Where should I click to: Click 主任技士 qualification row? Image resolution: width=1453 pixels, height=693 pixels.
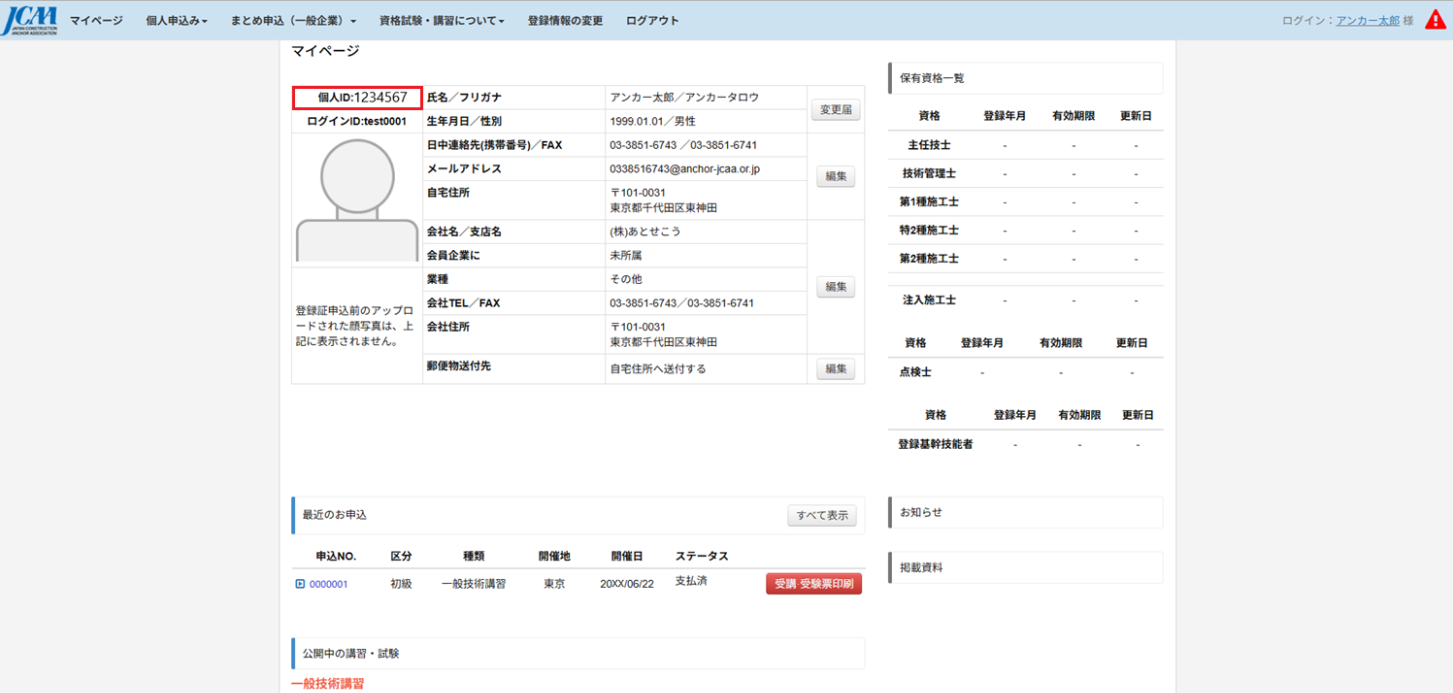point(1025,145)
